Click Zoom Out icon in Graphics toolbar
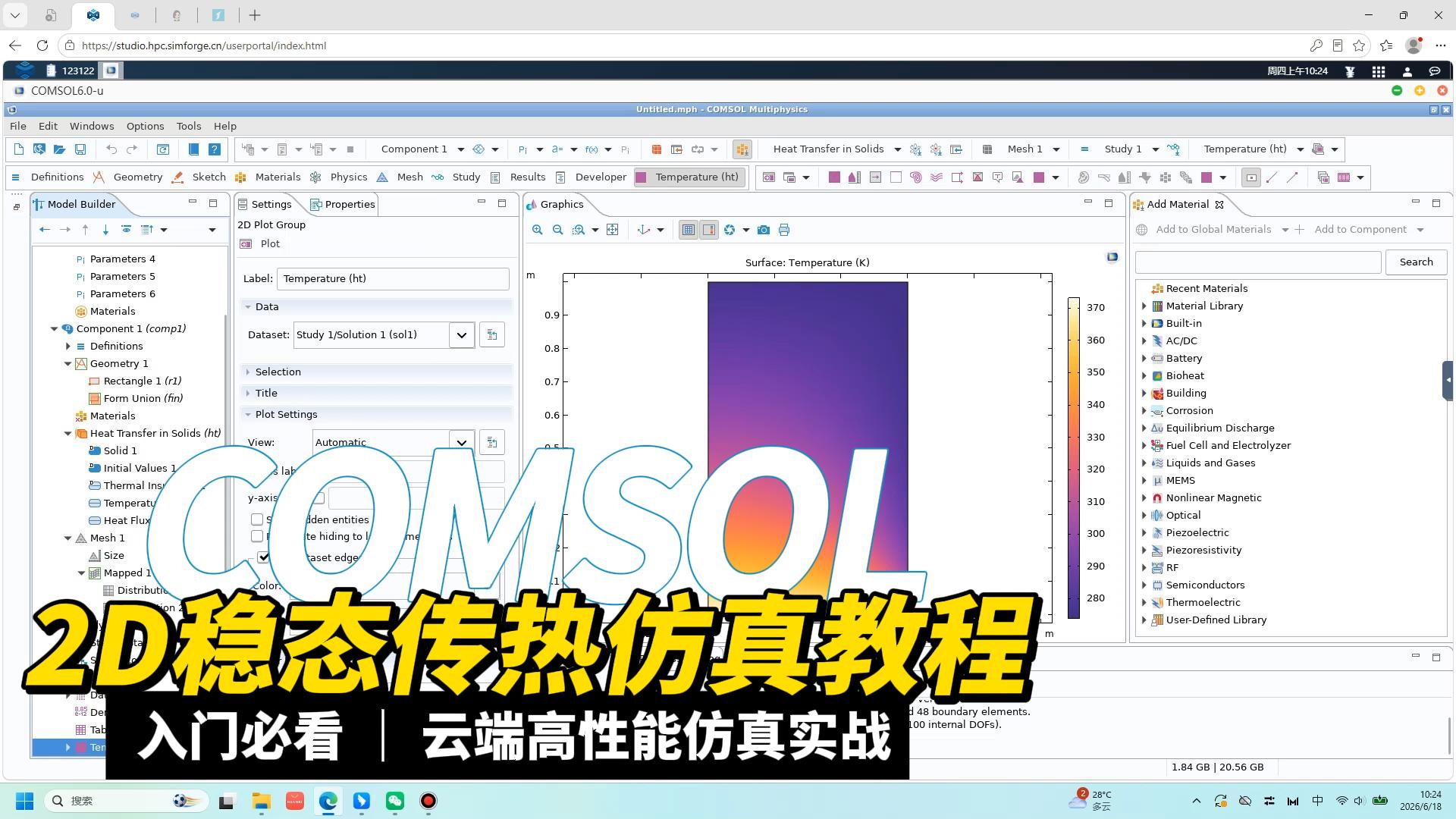The width and height of the screenshot is (1456, 819). [558, 230]
